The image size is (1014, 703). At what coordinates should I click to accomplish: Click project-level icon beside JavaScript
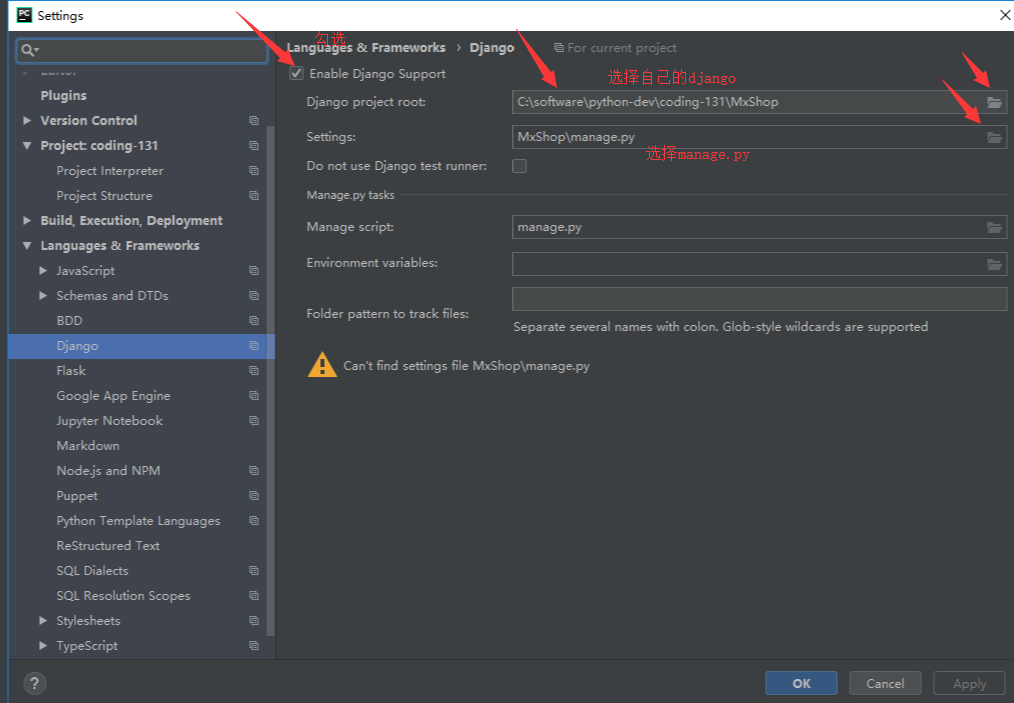pyautogui.click(x=254, y=270)
